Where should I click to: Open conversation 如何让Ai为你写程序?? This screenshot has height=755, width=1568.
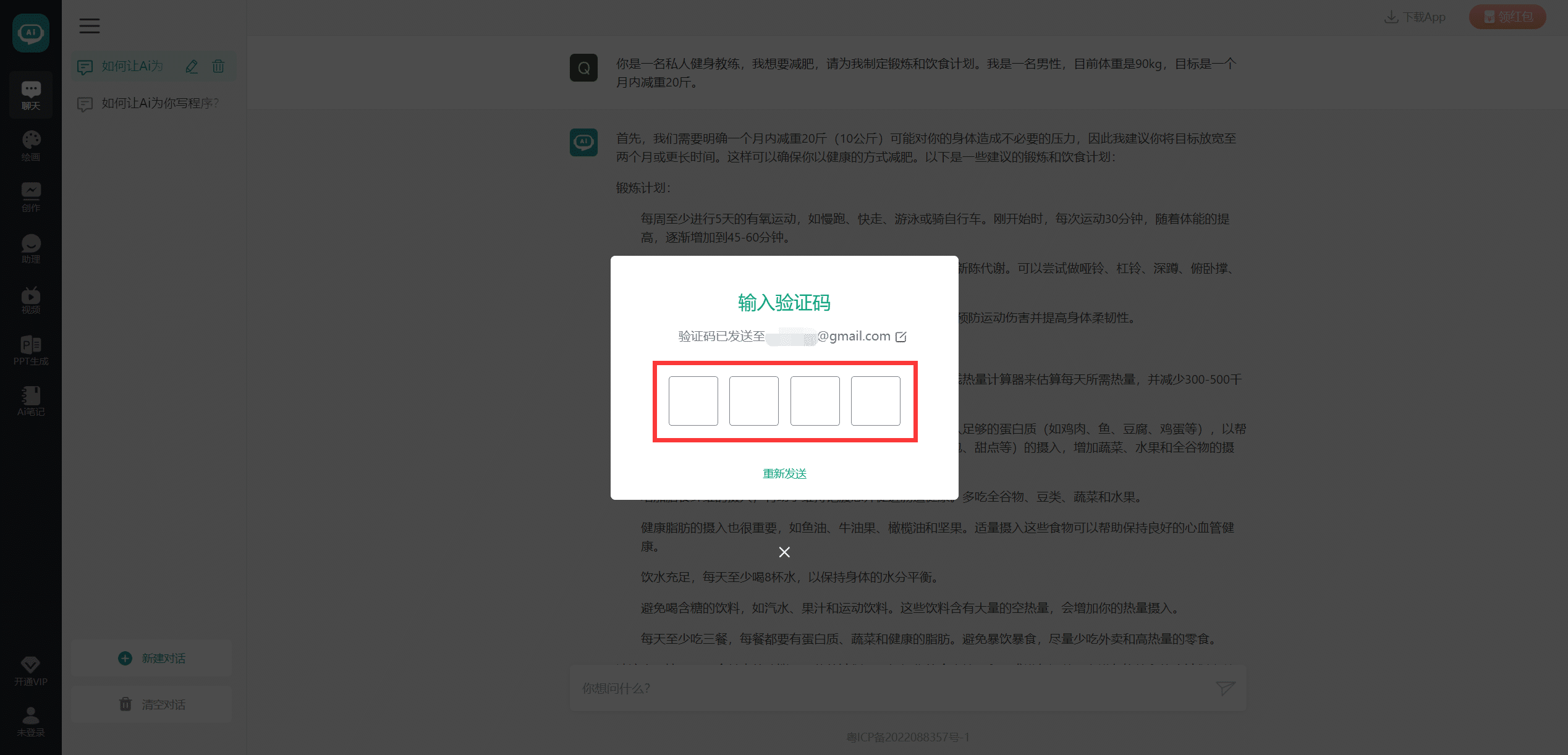tap(159, 103)
